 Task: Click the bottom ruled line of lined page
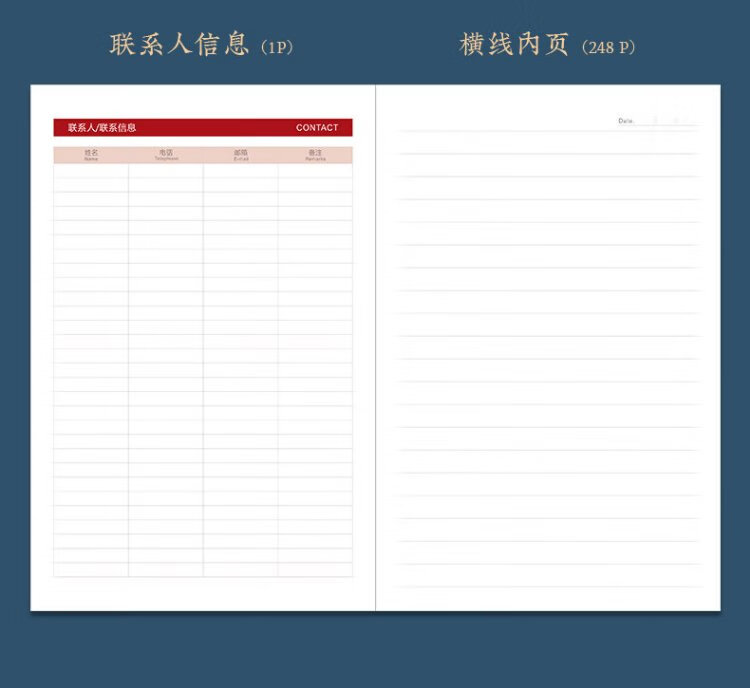click(547, 587)
